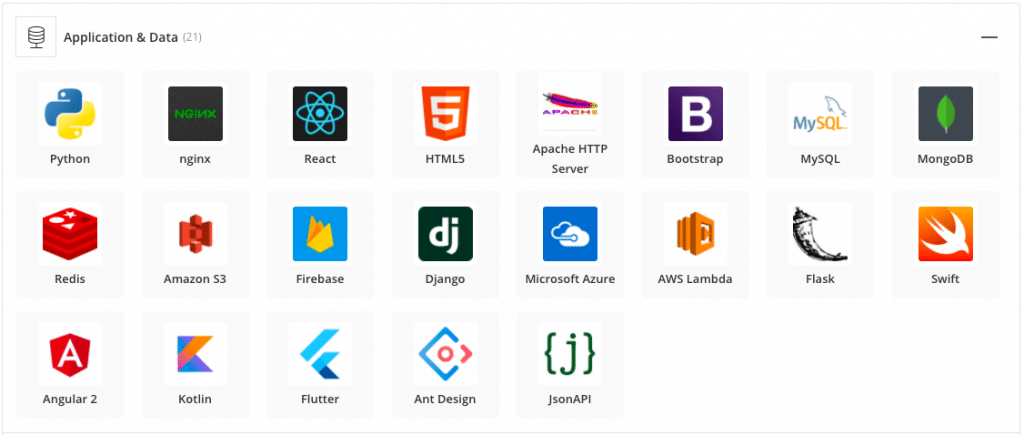Image resolution: width=1024 pixels, height=435 pixels.
Task: Select the nginx logo icon
Action: pos(195,114)
